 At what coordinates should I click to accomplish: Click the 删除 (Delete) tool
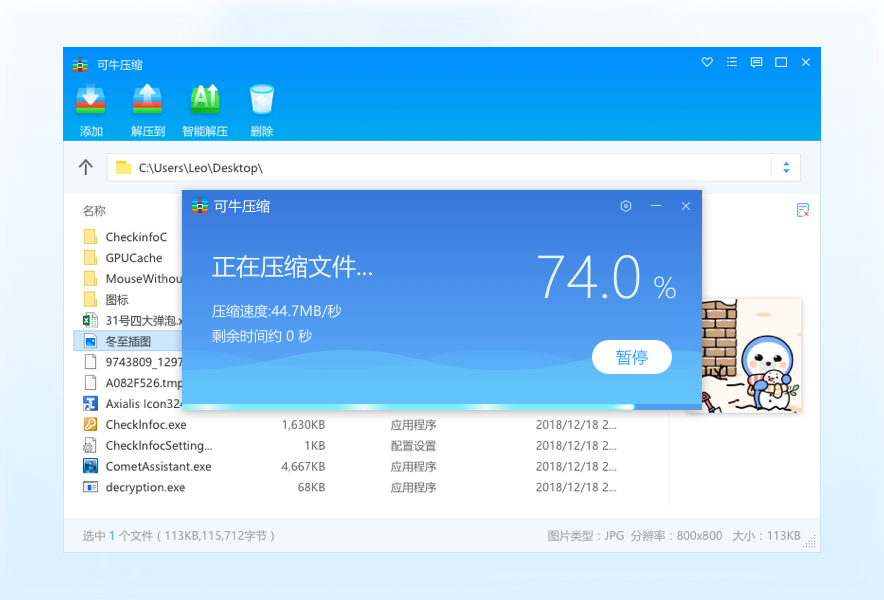(x=261, y=108)
